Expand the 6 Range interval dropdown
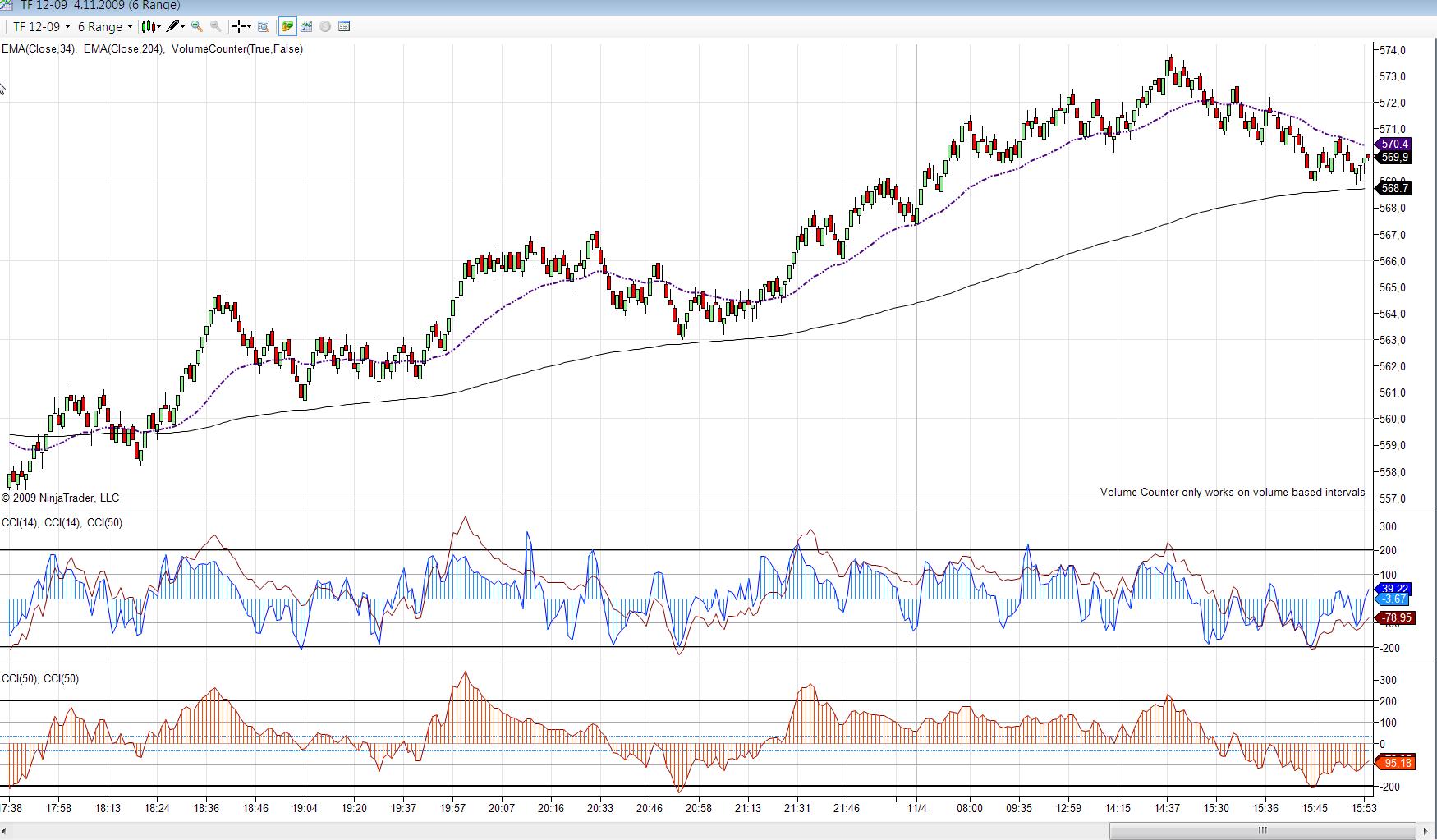Viewport: 1437px width, 840px height. pos(104,26)
